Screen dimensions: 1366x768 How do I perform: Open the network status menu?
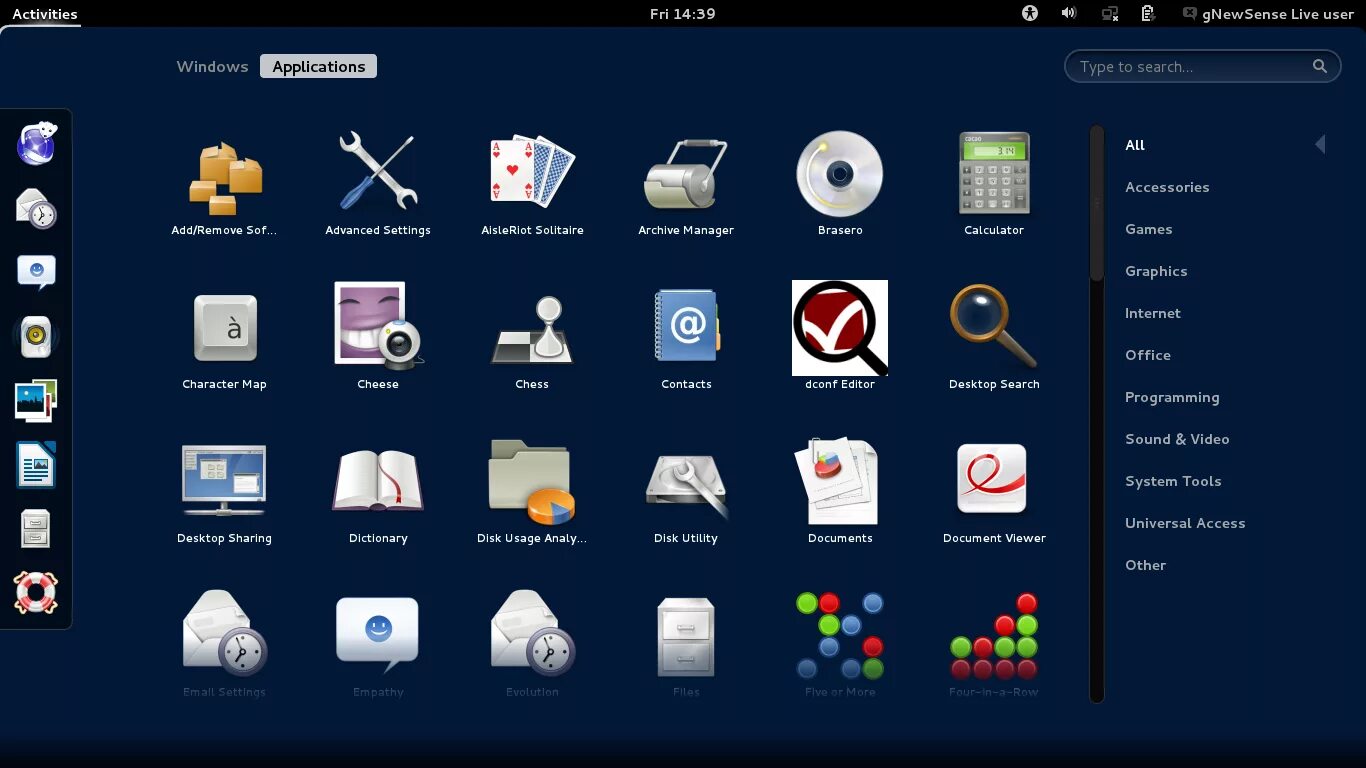tap(1109, 13)
